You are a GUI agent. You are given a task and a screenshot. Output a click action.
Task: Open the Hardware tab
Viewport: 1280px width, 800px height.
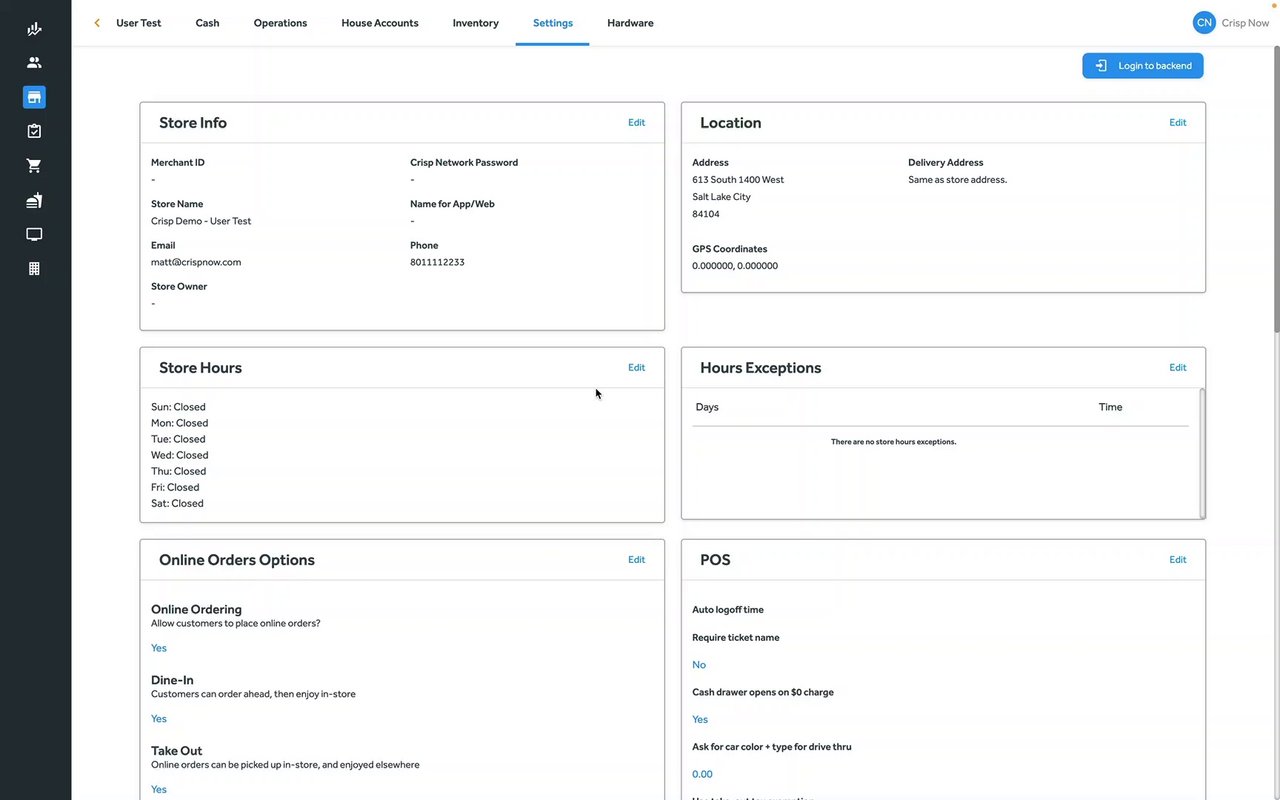[x=630, y=23]
